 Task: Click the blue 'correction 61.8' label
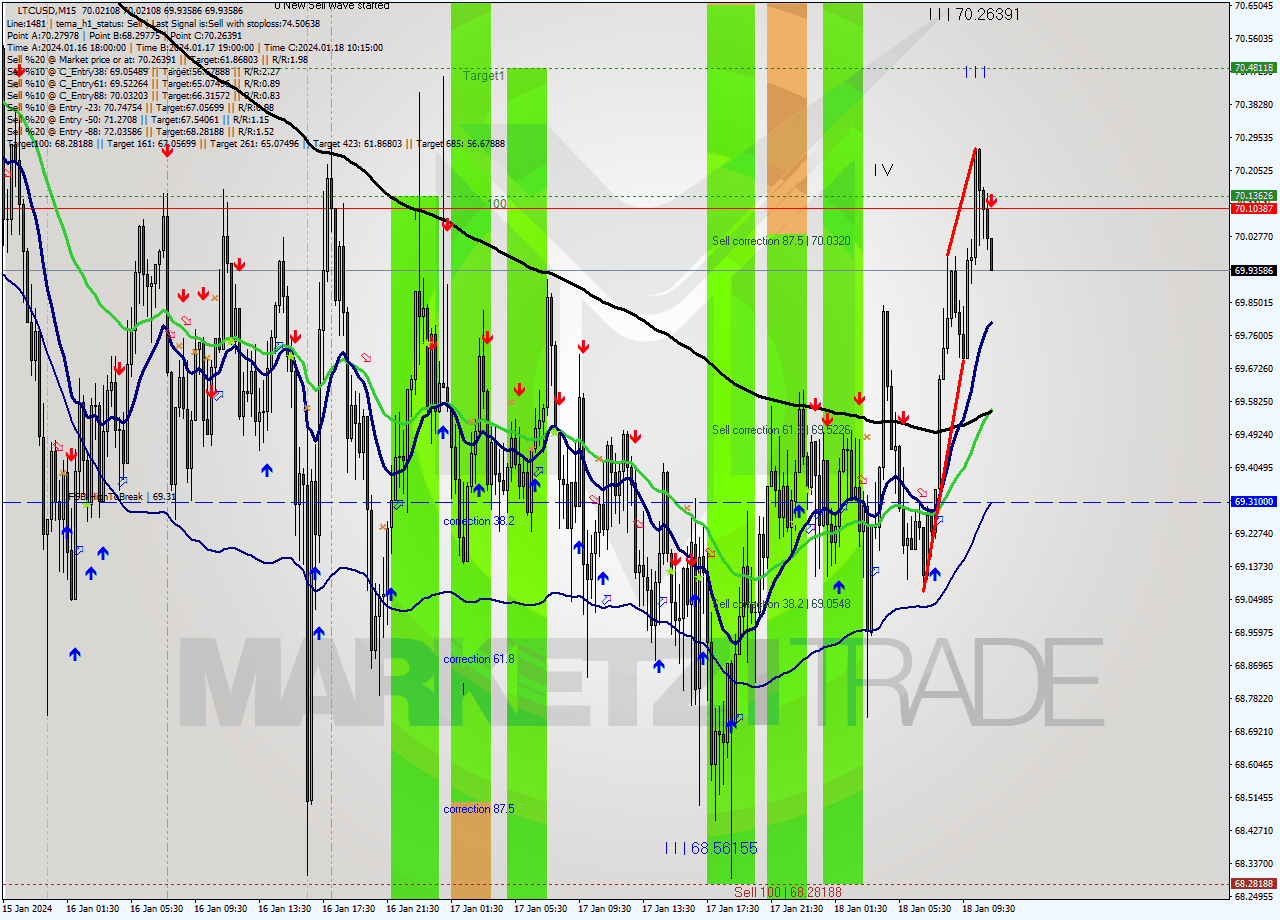(479, 659)
